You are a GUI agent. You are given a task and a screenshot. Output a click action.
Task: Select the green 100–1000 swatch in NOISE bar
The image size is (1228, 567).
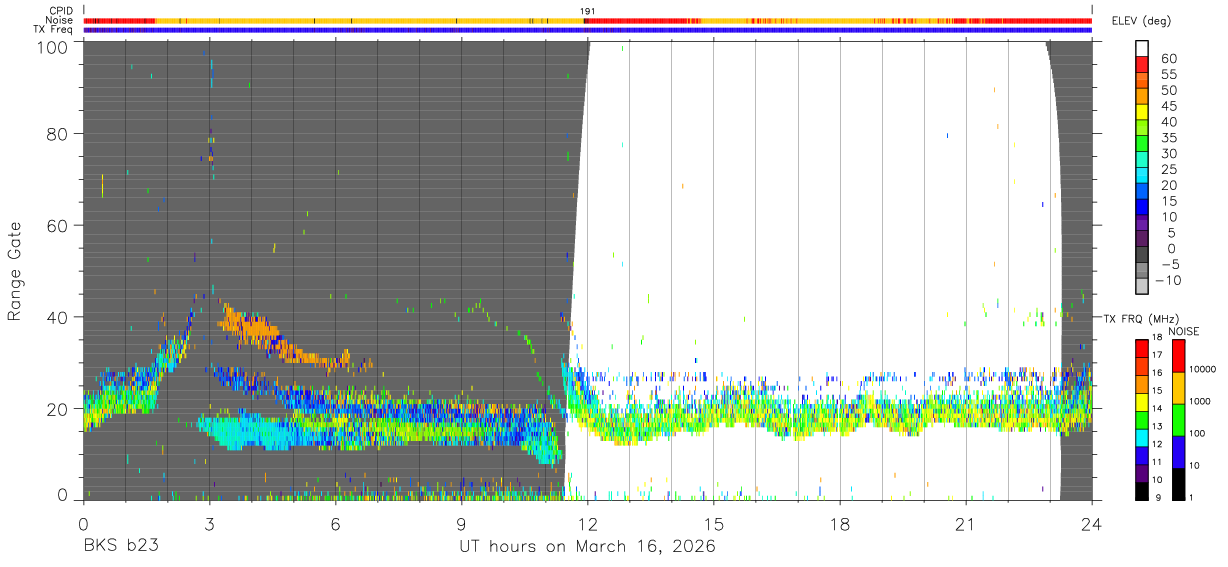[1179, 419]
